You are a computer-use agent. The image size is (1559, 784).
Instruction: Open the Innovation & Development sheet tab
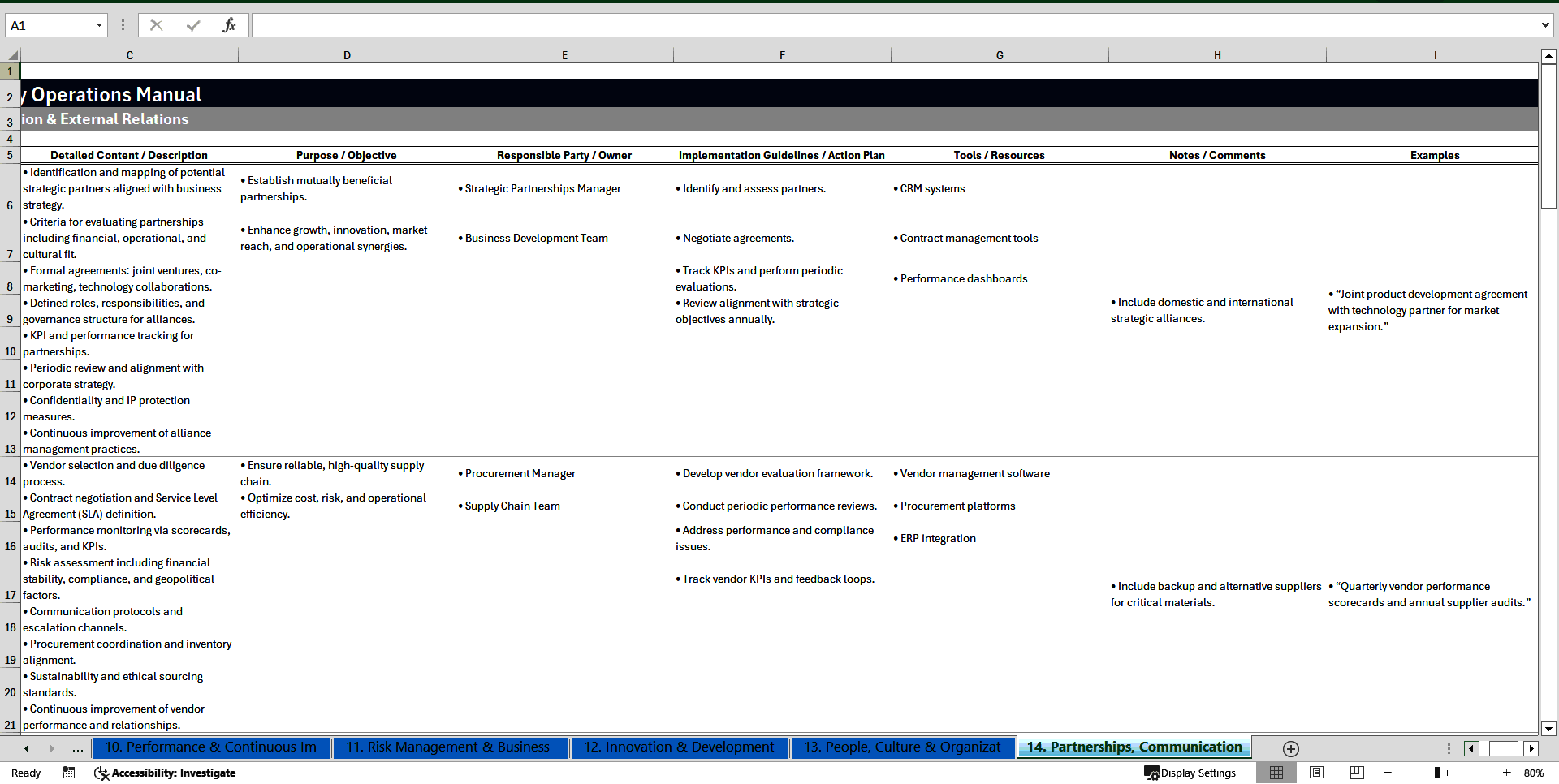[x=679, y=747]
